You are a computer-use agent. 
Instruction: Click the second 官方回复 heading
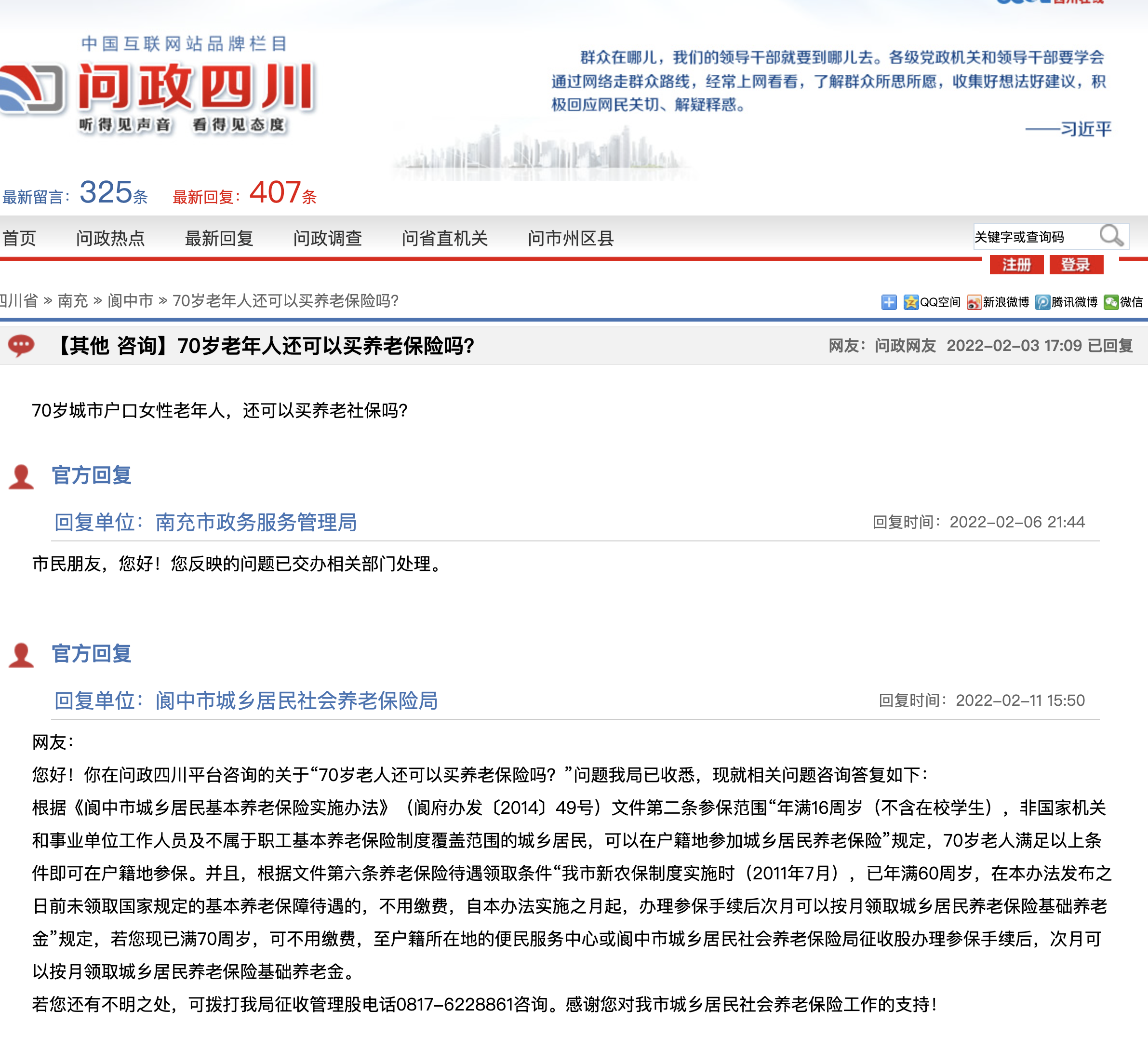pyautogui.click(x=92, y=653)
